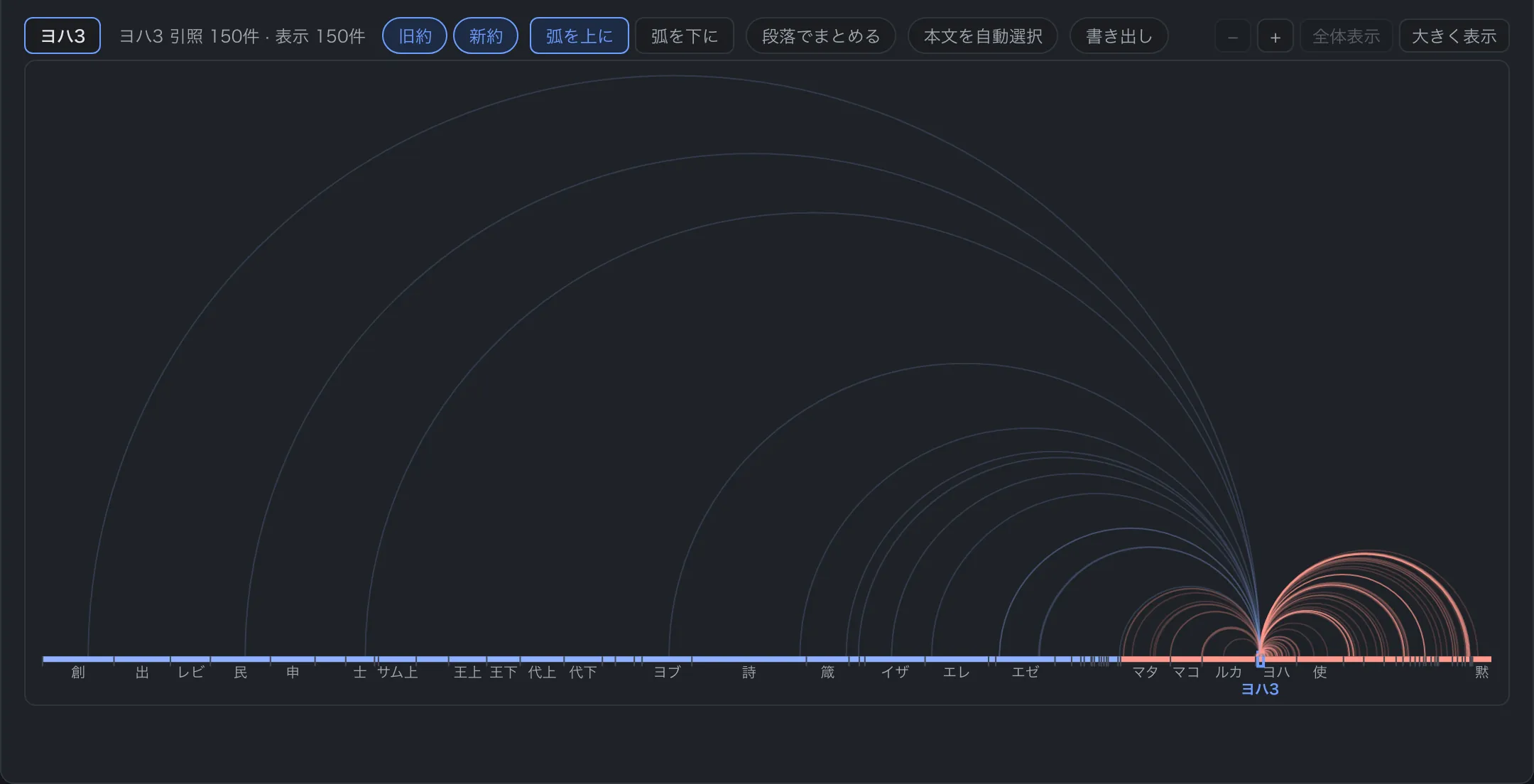Toggle the 旧約 filter
Image resolution: width=1534 pixels, height=784 pixels.
[415, 36]
